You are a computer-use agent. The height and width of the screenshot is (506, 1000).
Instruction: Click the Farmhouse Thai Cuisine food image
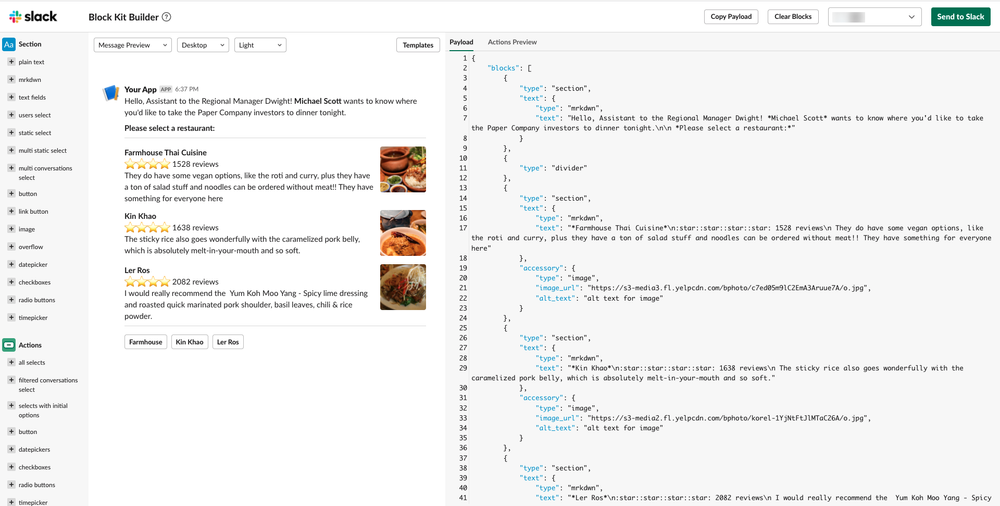tap(403, 169)
